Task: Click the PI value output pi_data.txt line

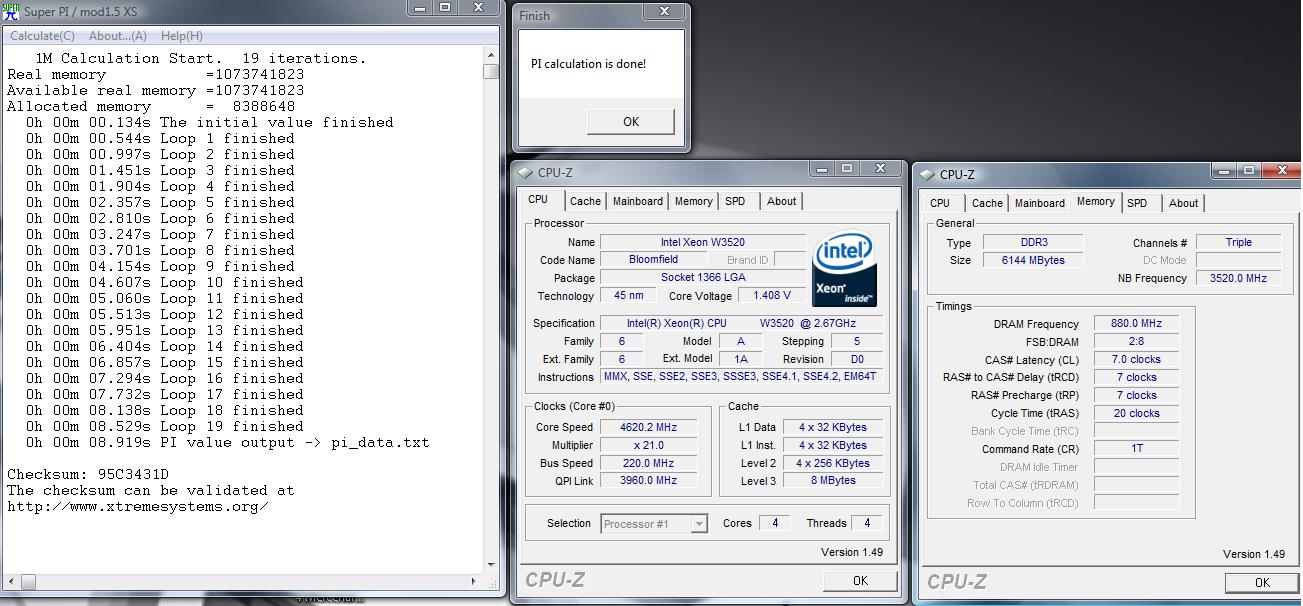Action: tap(227, 442)
